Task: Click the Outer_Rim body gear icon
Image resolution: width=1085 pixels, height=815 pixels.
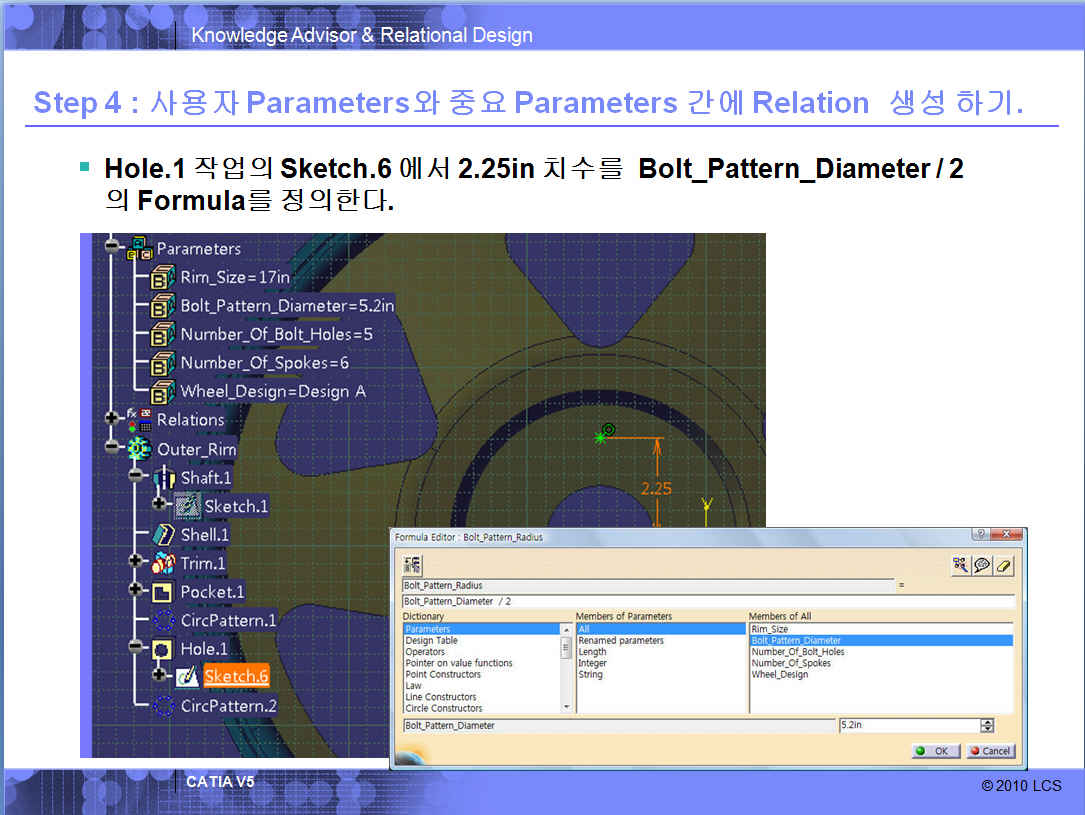Action: point(140,449)
